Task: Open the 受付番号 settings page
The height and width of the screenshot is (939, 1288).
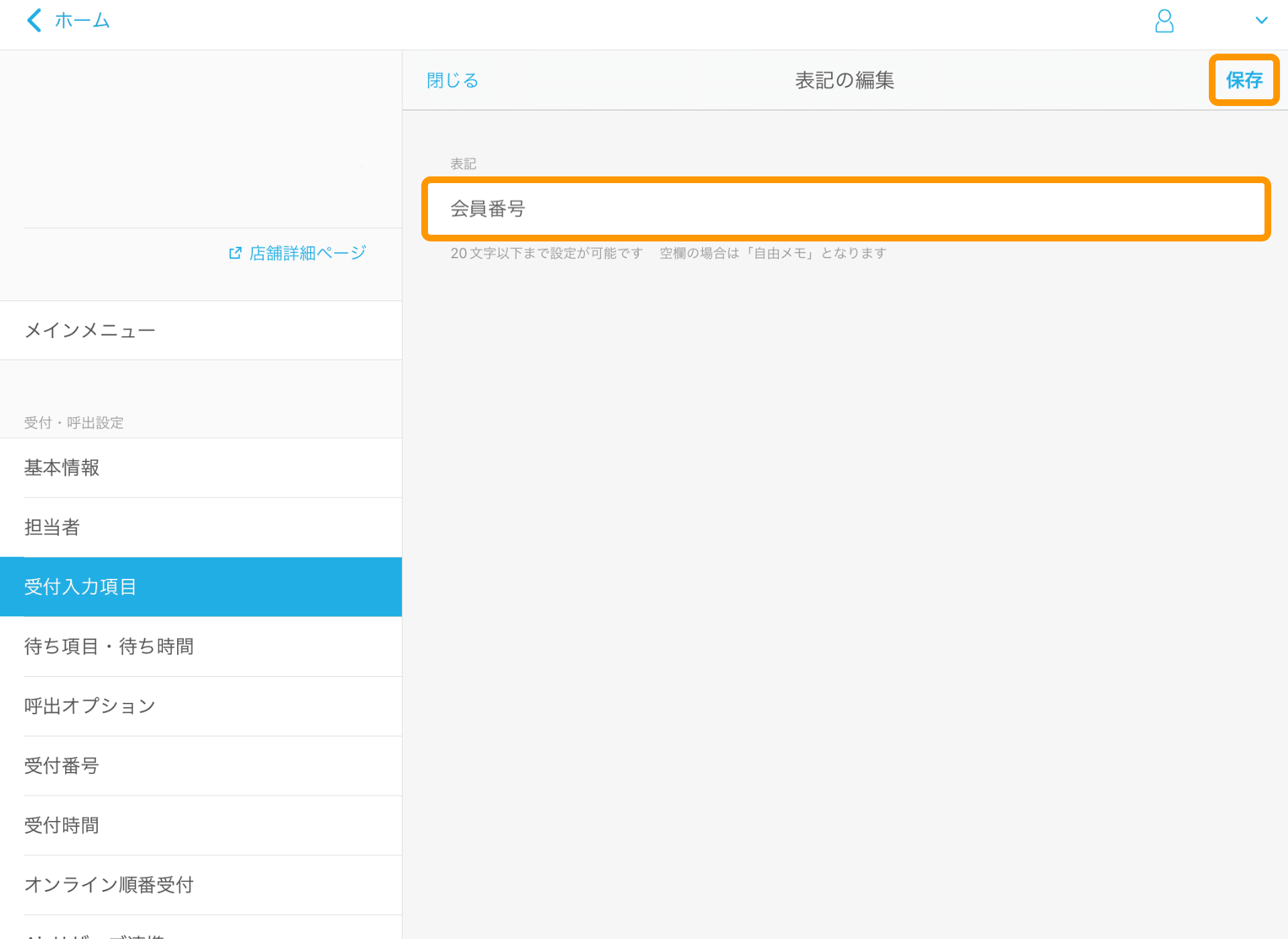Action: coord(60,765)
